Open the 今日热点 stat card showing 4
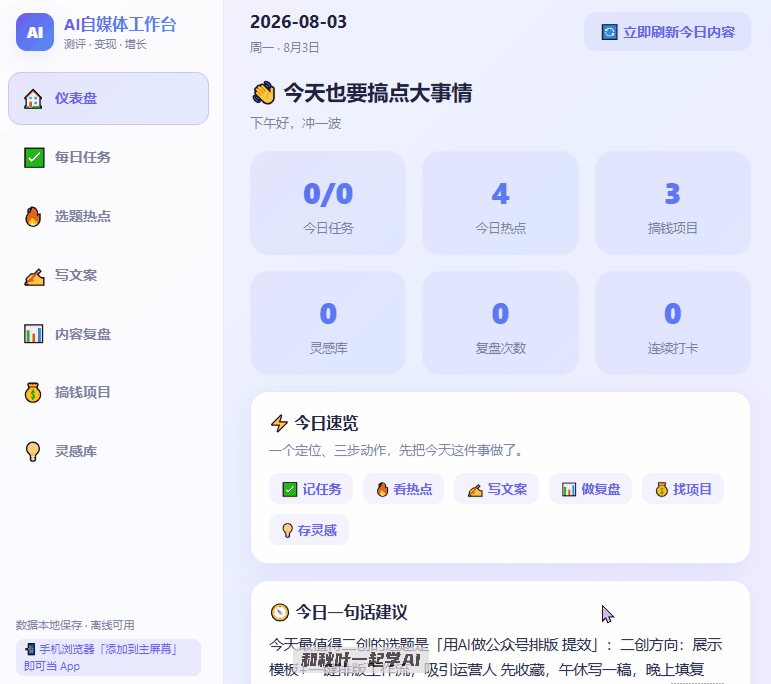Screen dimensions: 771x684 [500, 203]
